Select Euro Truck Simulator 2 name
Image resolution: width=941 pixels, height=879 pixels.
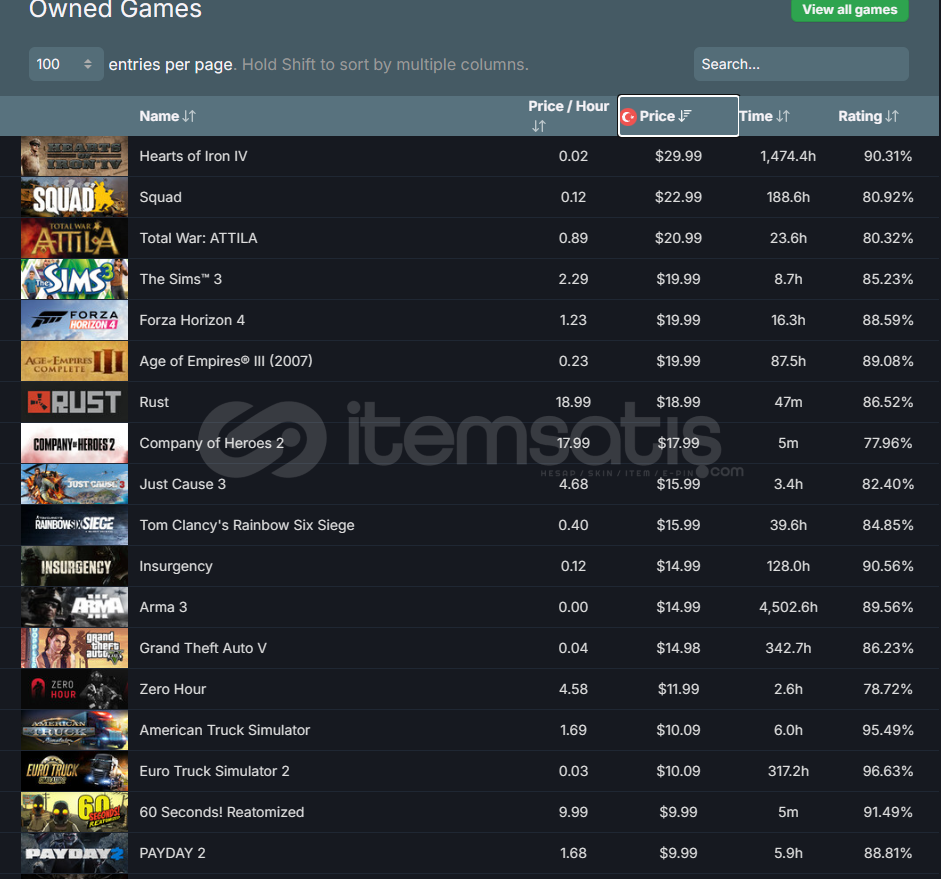tap(214, 771)
